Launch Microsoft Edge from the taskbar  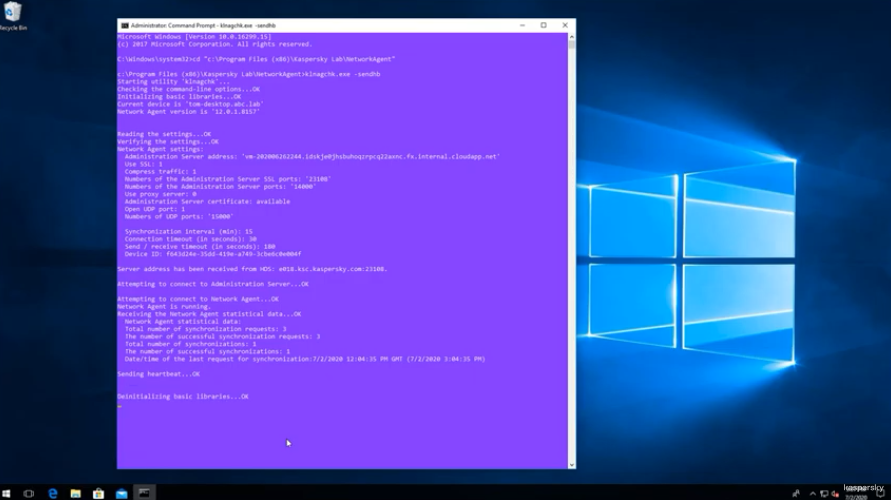[x=53, y=493]
